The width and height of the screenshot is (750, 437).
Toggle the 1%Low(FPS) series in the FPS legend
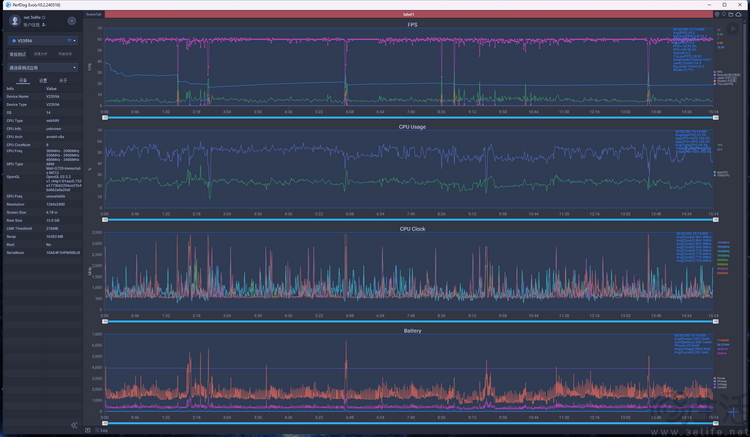(723, 84)
